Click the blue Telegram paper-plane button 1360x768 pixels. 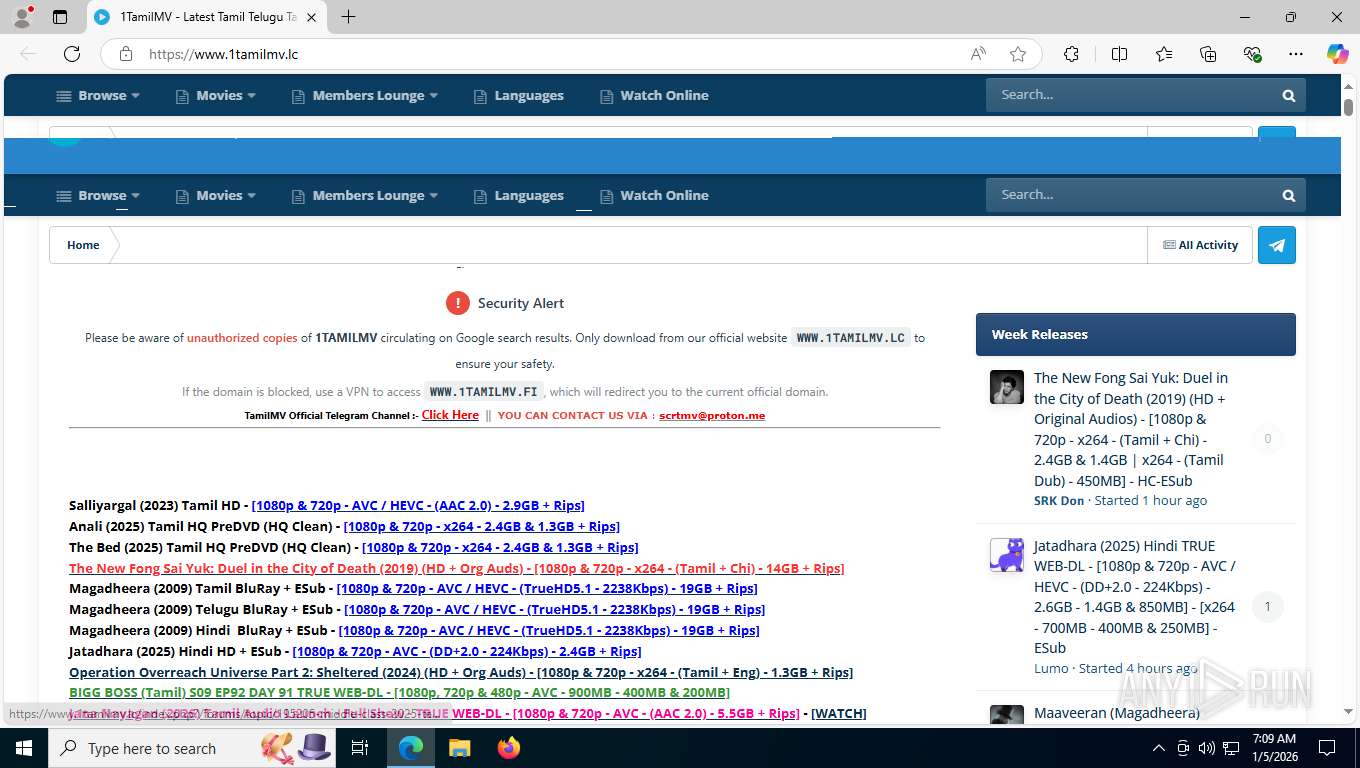1277,245
